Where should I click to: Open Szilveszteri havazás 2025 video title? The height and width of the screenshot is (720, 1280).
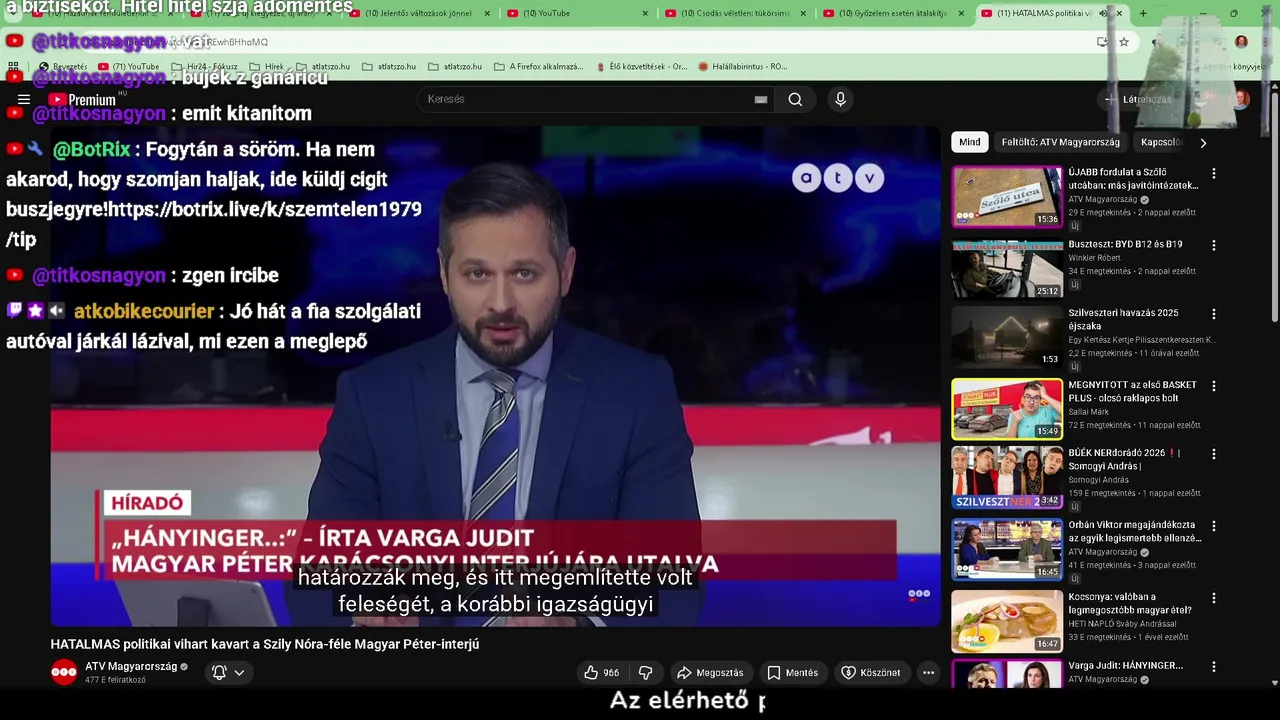tap(1123, 319)
